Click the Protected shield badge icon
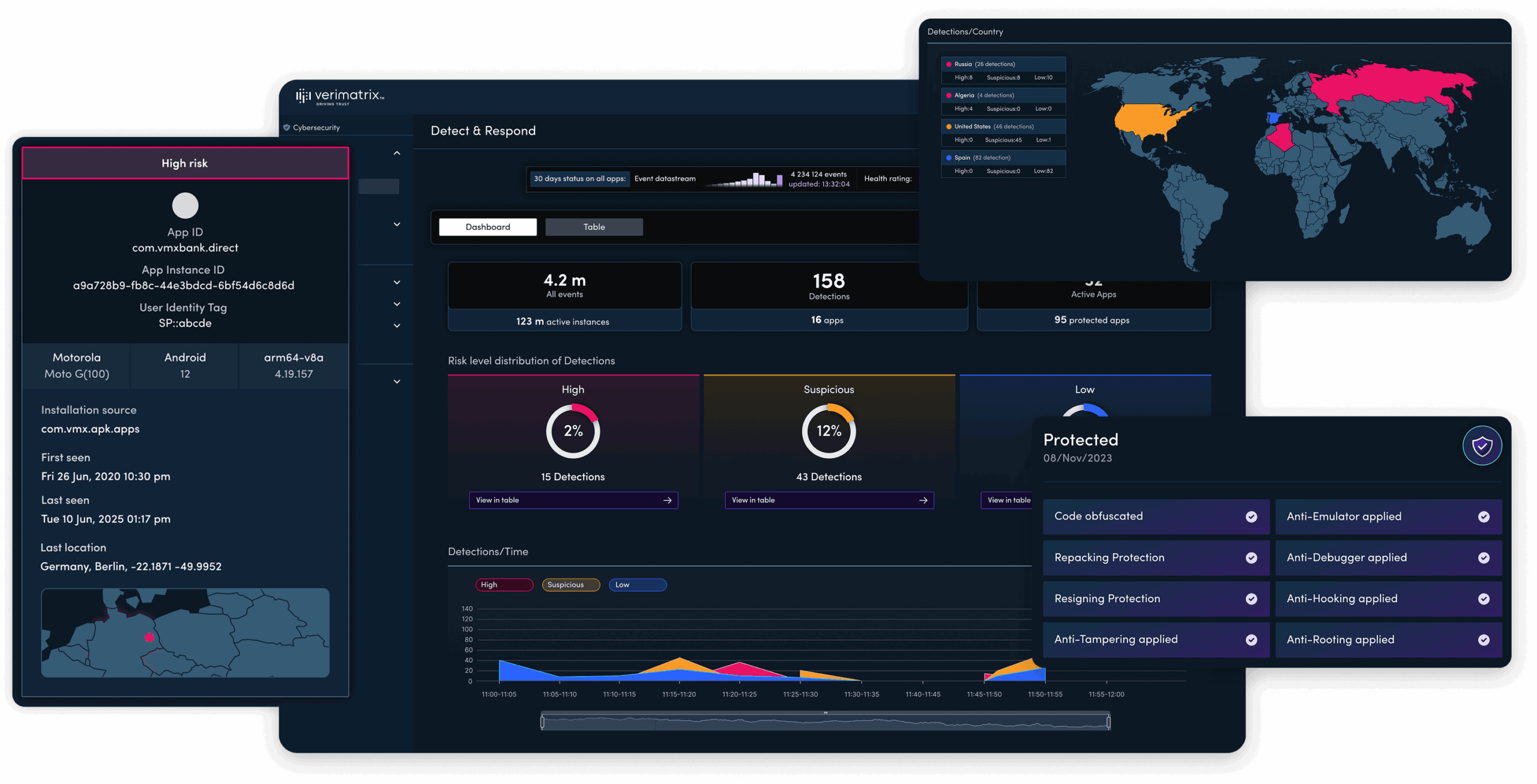 point(1481,446)
